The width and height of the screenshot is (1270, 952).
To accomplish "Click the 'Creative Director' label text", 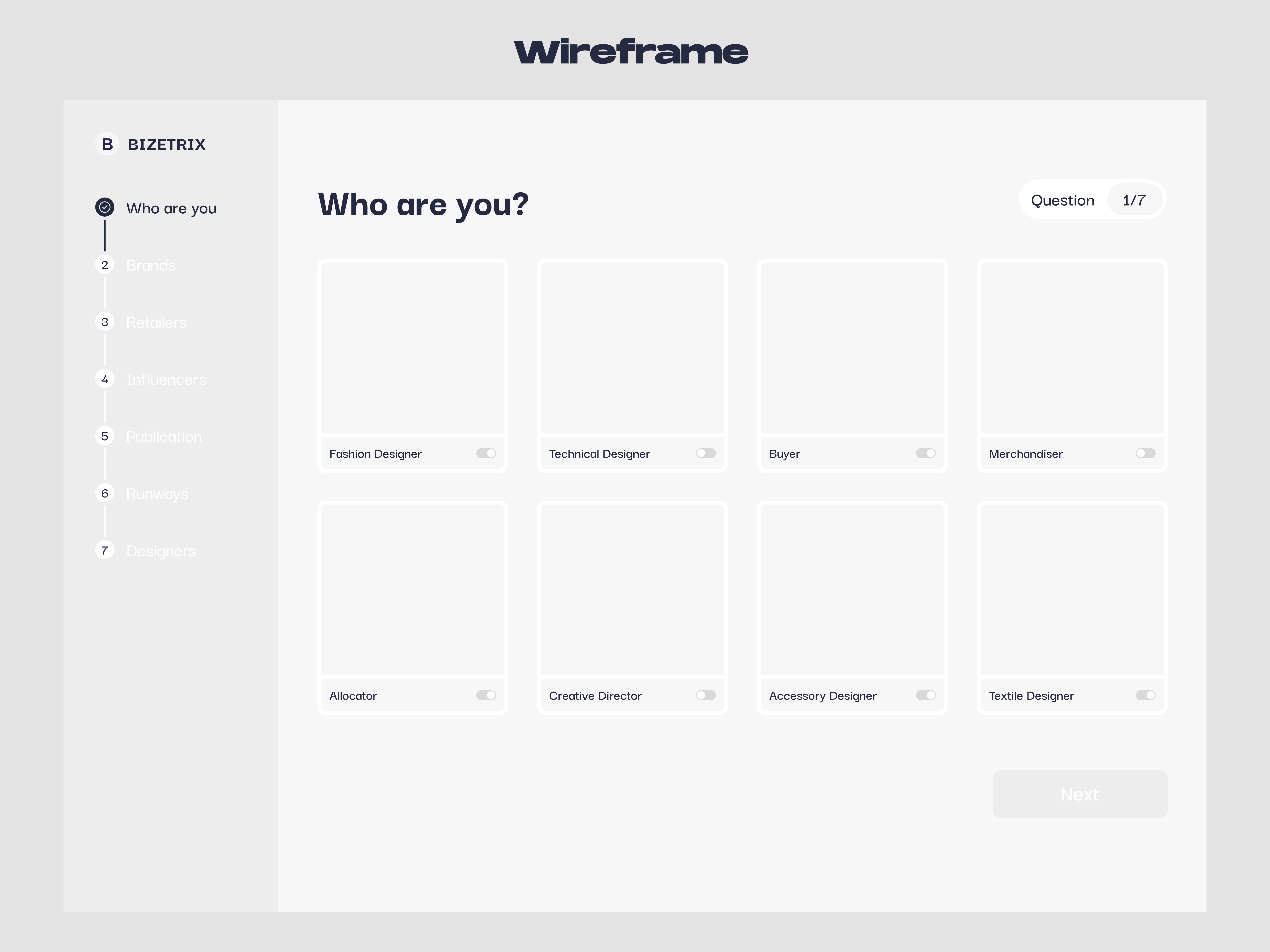I will [x=595, y=696].
